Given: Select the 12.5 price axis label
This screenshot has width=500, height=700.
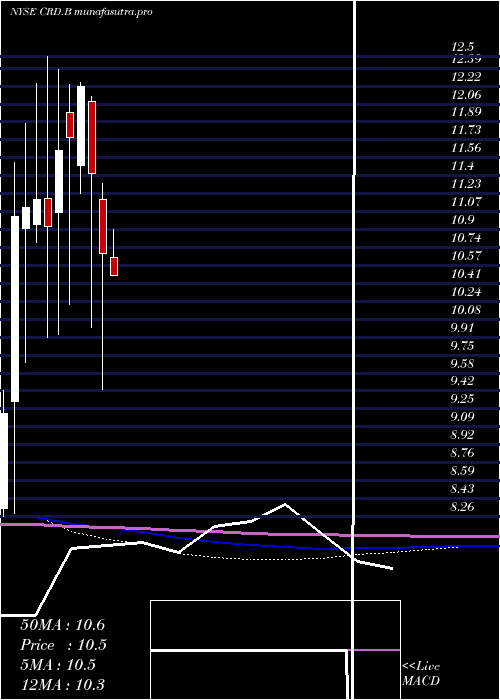Looking at the screenshot, I should [x=462, y=46].
